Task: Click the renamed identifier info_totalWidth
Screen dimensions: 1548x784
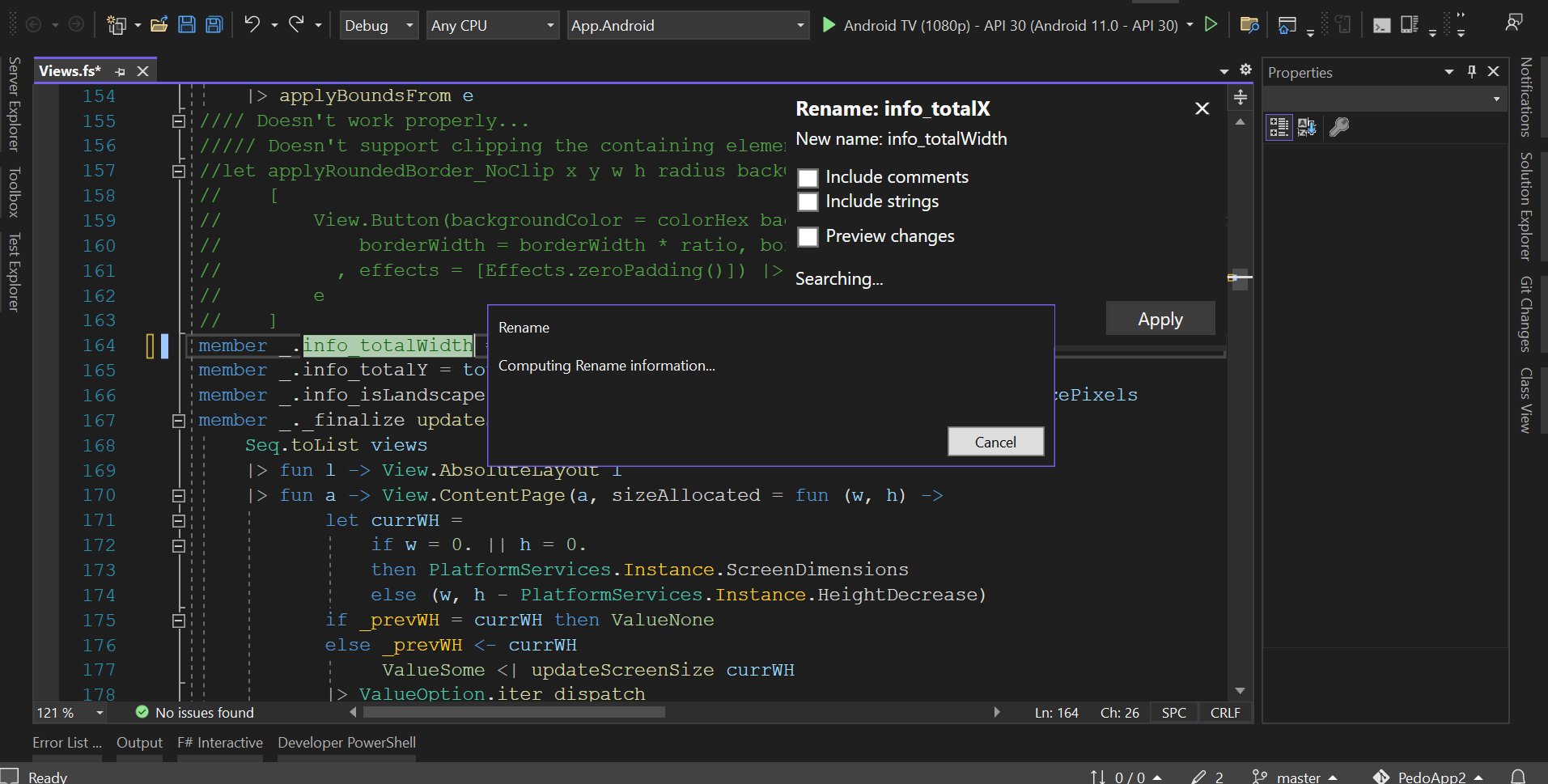Action: [388, 345]
